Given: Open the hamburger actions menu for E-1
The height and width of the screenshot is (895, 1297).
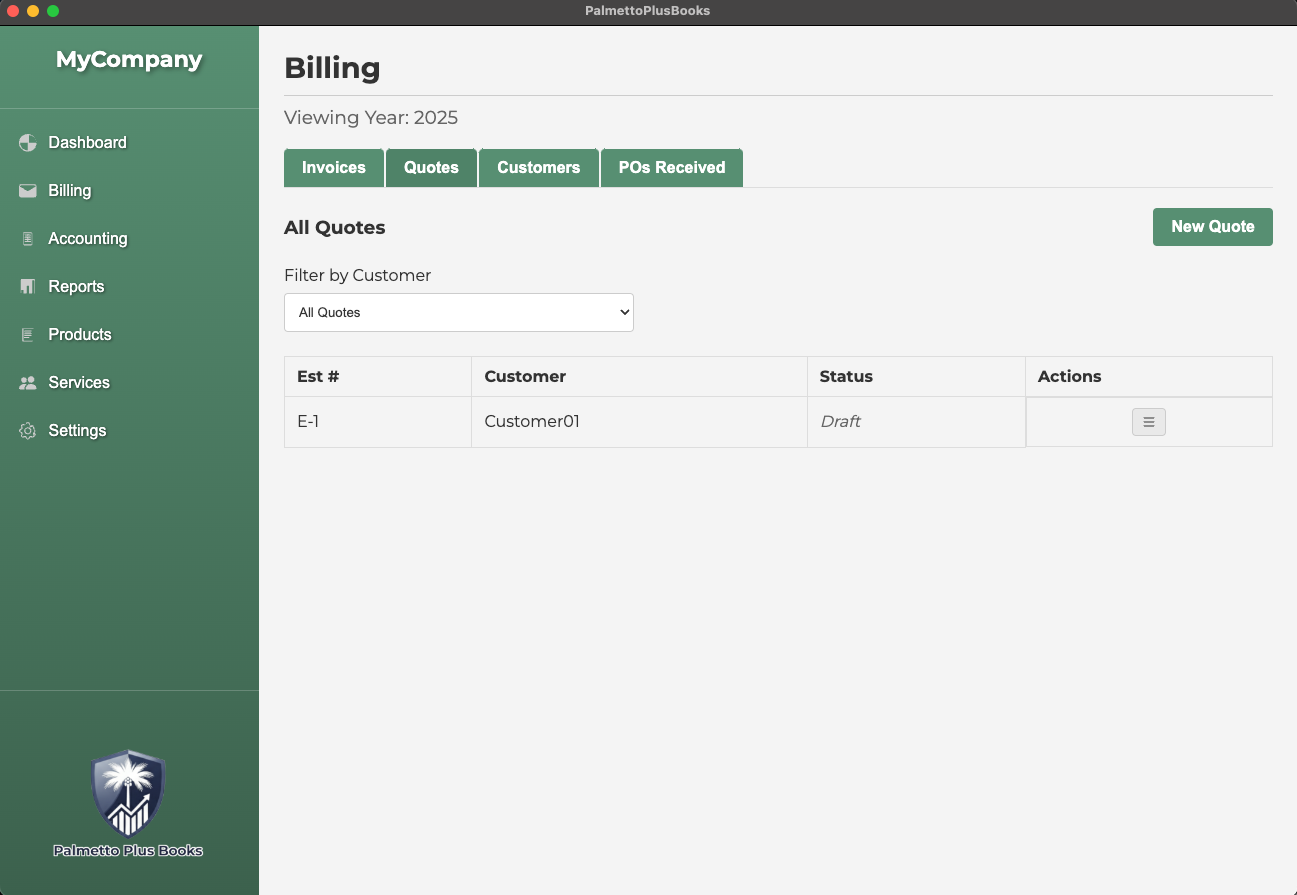Looking at the screenshot, I should click(x=1148, y=422).
